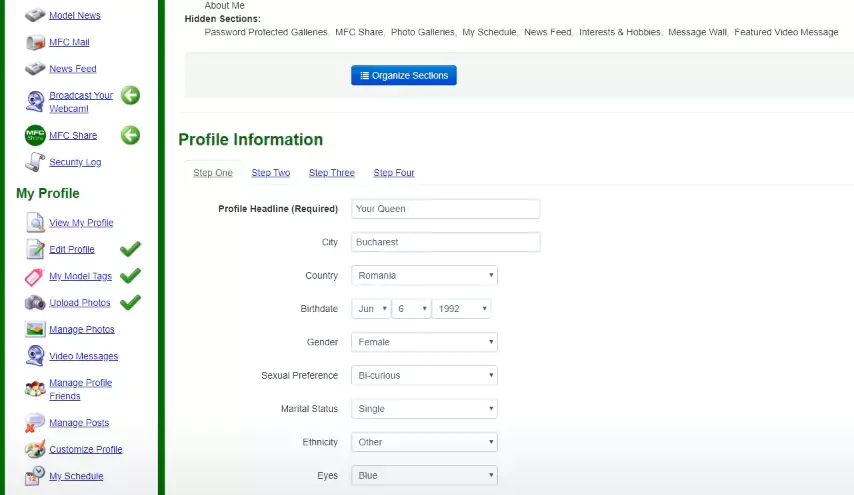Click the Customize Profile palette icon
This screenshot has height=495, width=854.
35,449
